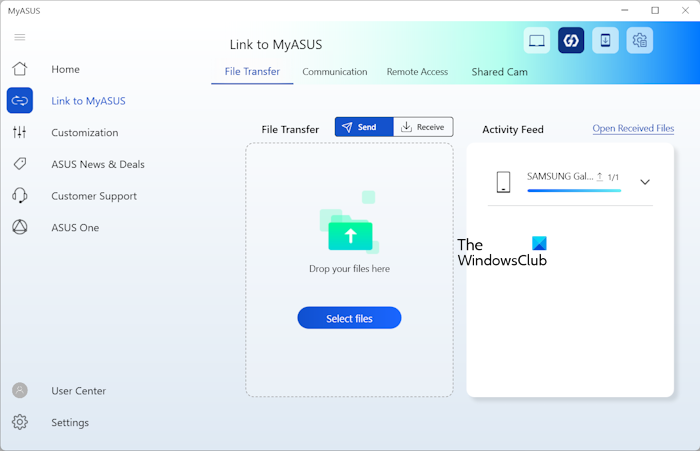Maximize the MyASUS window

[x=655, y=10]
